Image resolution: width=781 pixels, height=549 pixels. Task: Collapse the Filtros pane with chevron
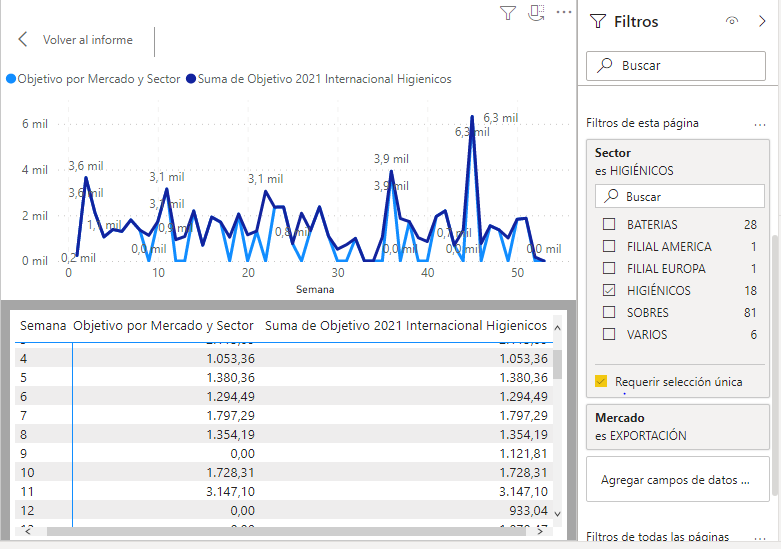click(x=762, y=21)
